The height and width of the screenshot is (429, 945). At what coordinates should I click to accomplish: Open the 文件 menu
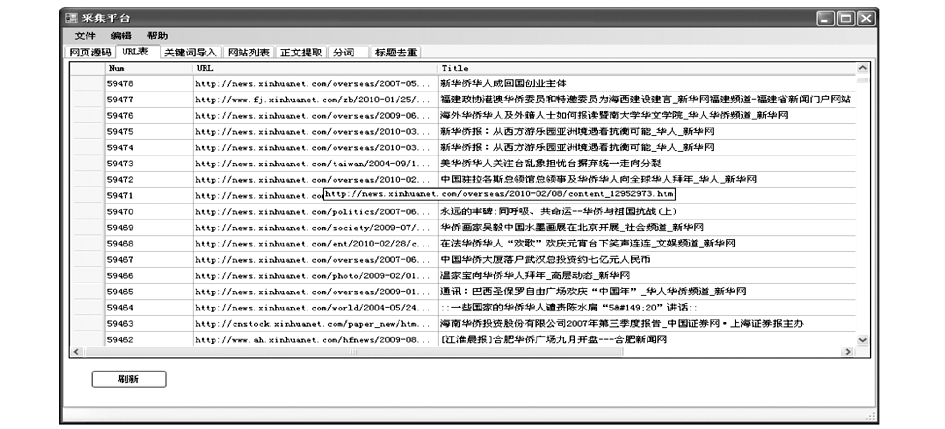pos(85,36)
